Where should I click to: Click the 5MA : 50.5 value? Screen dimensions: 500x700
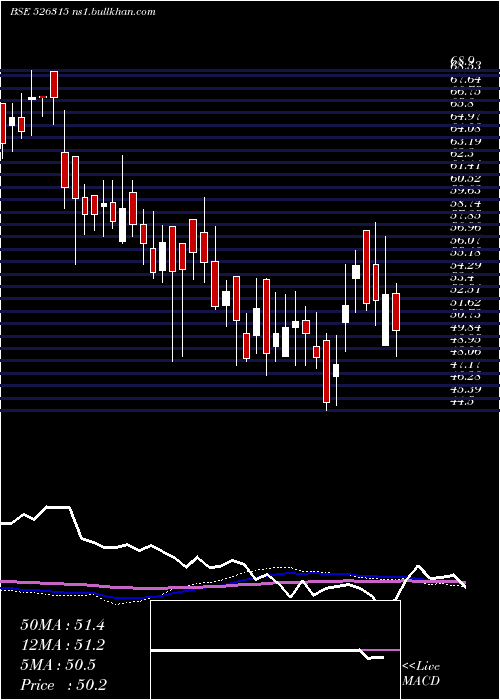[58, 665]
